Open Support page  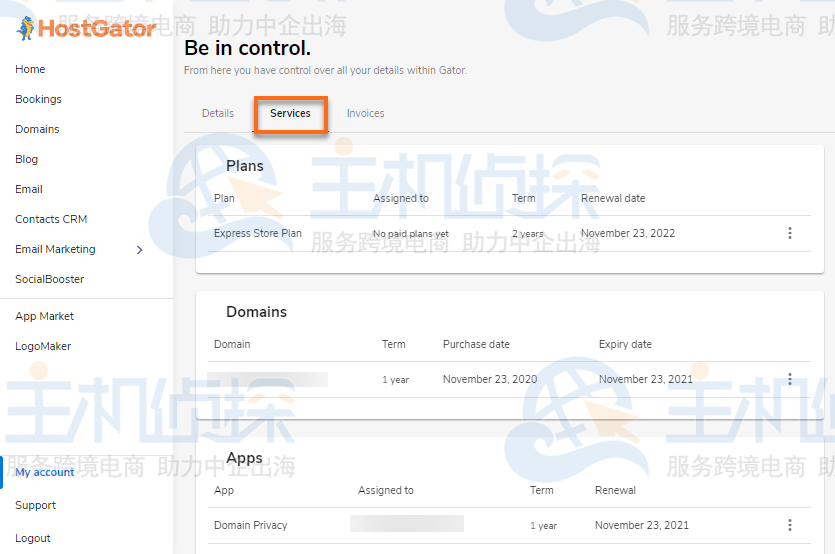36,506
